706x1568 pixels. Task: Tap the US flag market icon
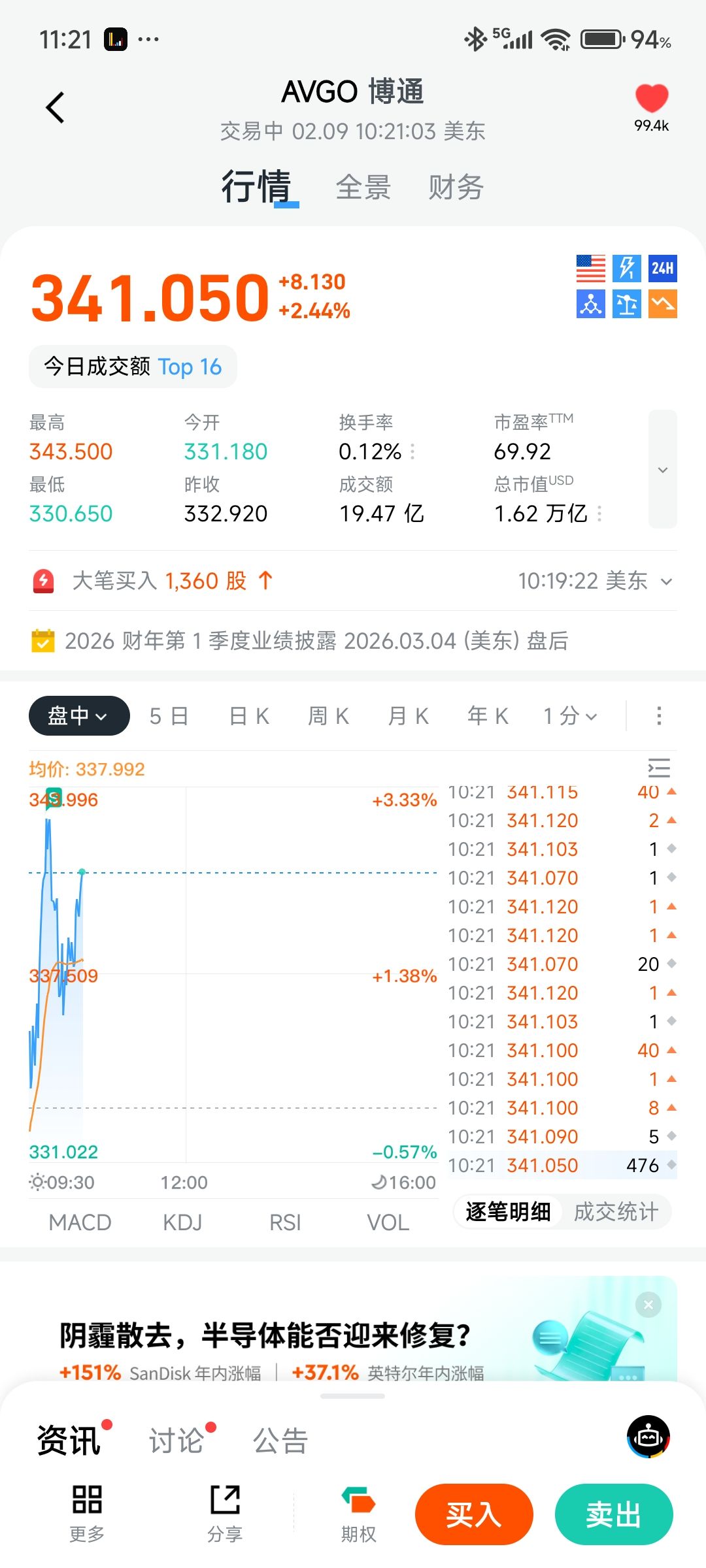tap(590, 269)
